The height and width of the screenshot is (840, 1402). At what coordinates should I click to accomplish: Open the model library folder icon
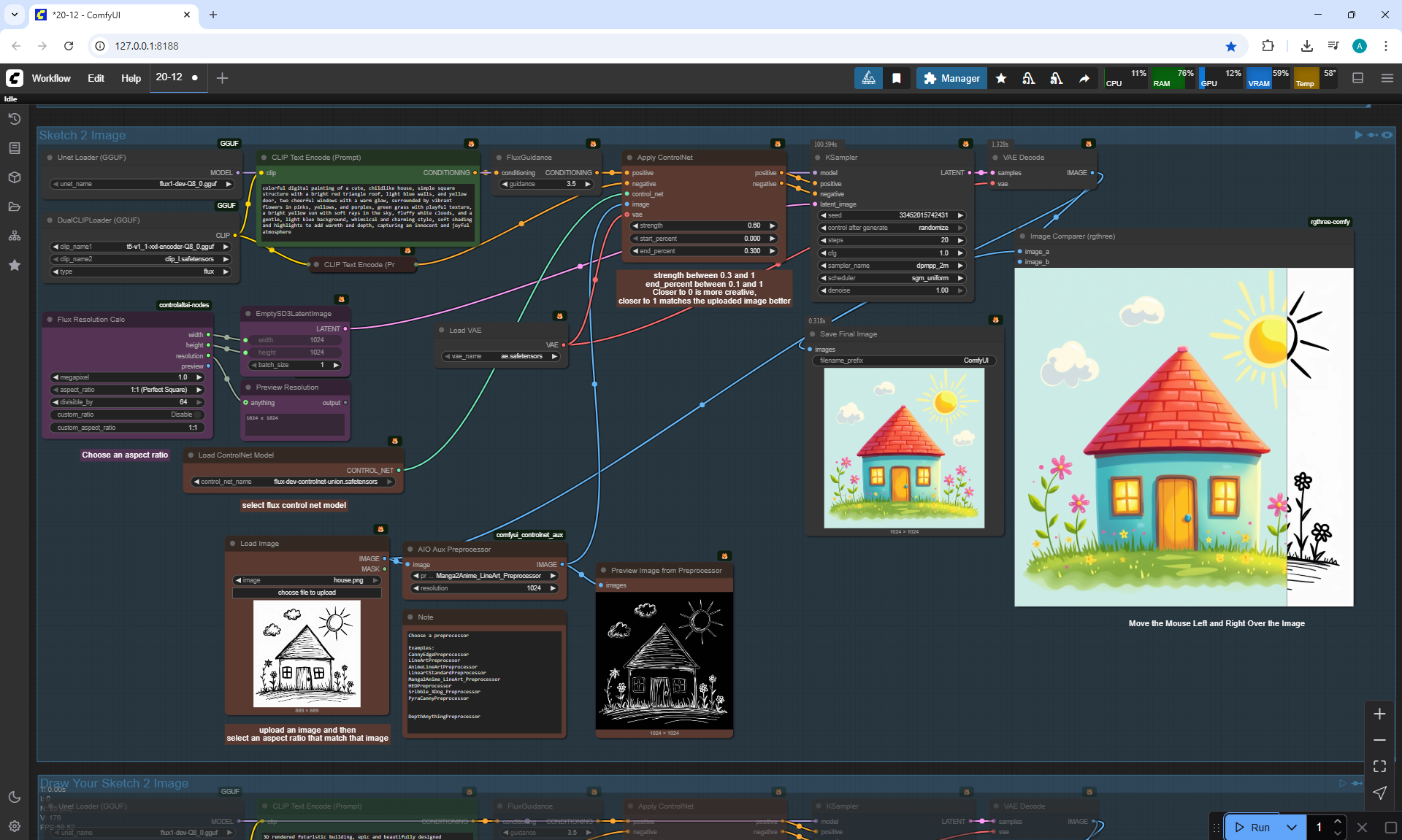pyautogui.click(x=14, y=207)
